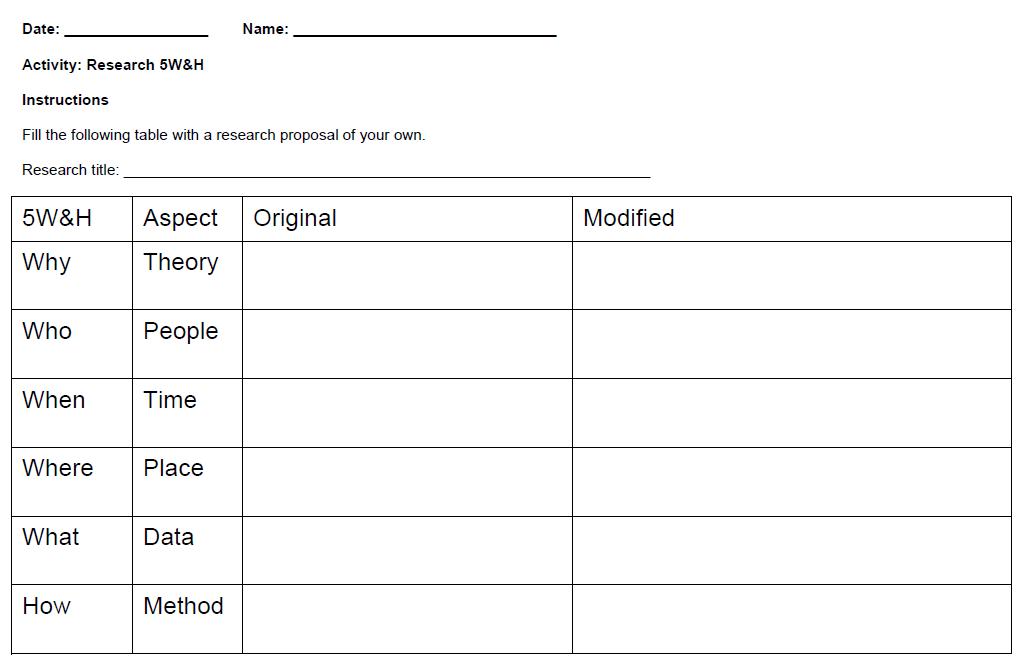Click the Original cell in How row
The image size is (1024, 665).
(407, 619)
